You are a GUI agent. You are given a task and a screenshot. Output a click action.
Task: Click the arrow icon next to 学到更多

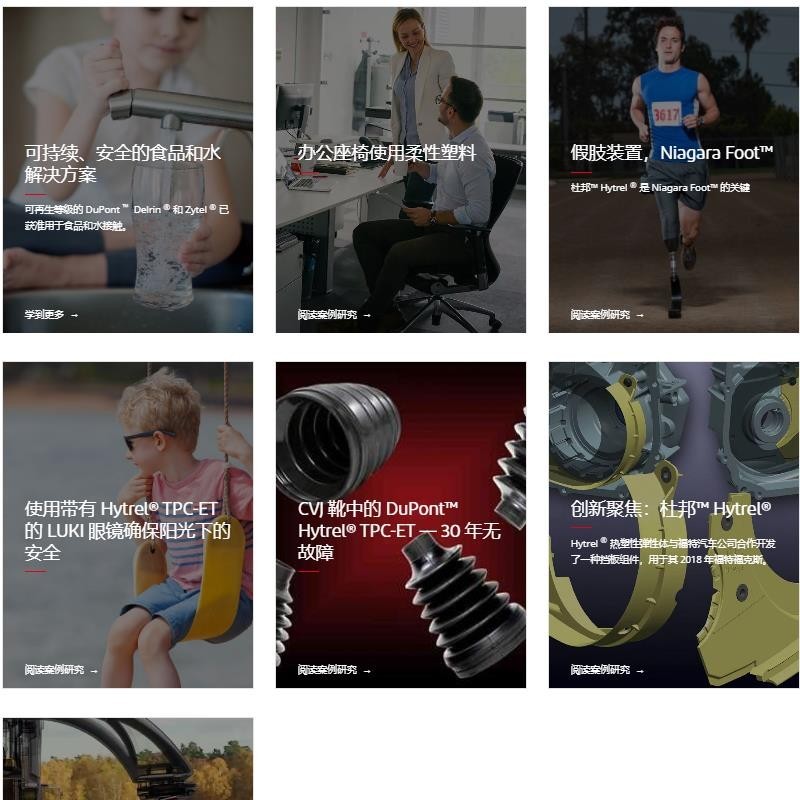[x=74, y=315]
